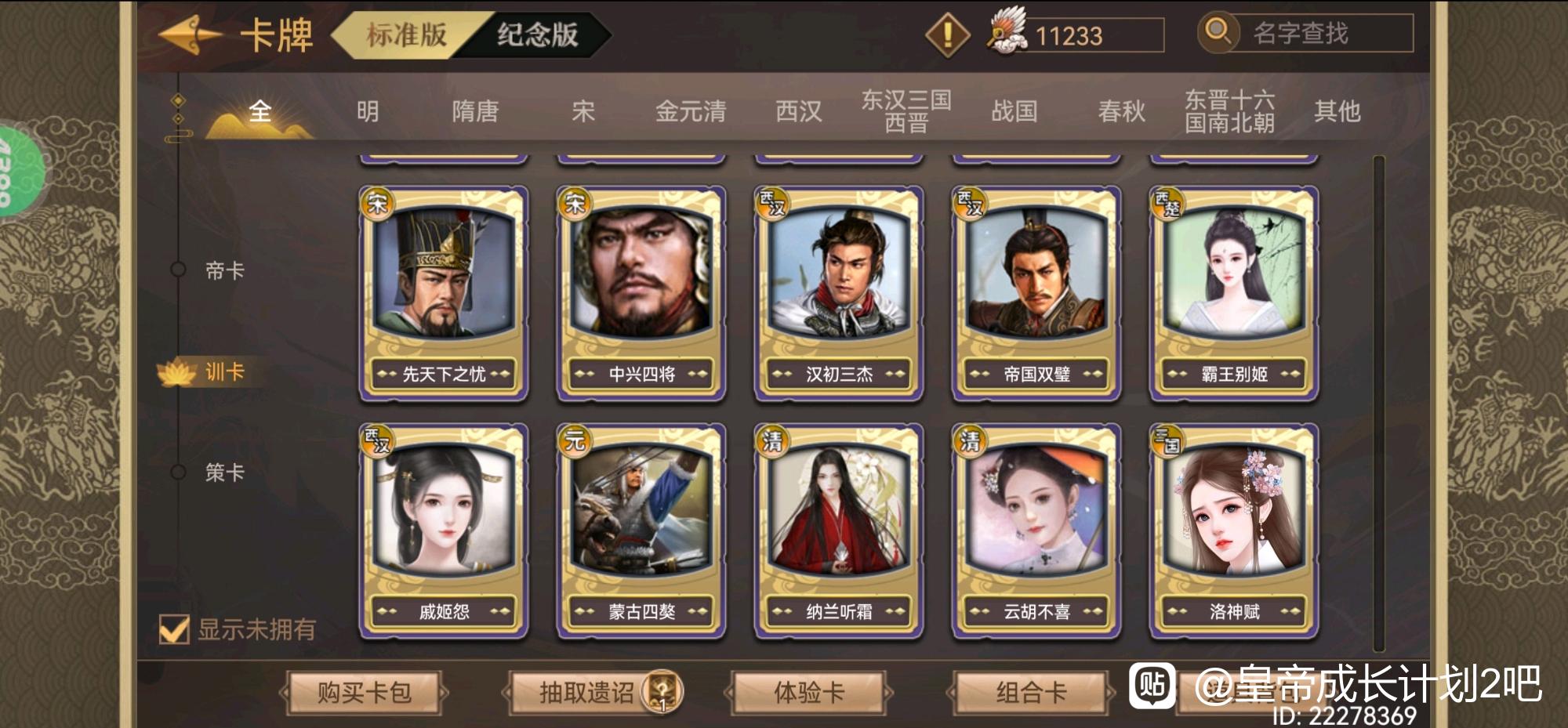1568x728 pixels.
Task: Tap the golden back arrow icon
Action: 189,35
